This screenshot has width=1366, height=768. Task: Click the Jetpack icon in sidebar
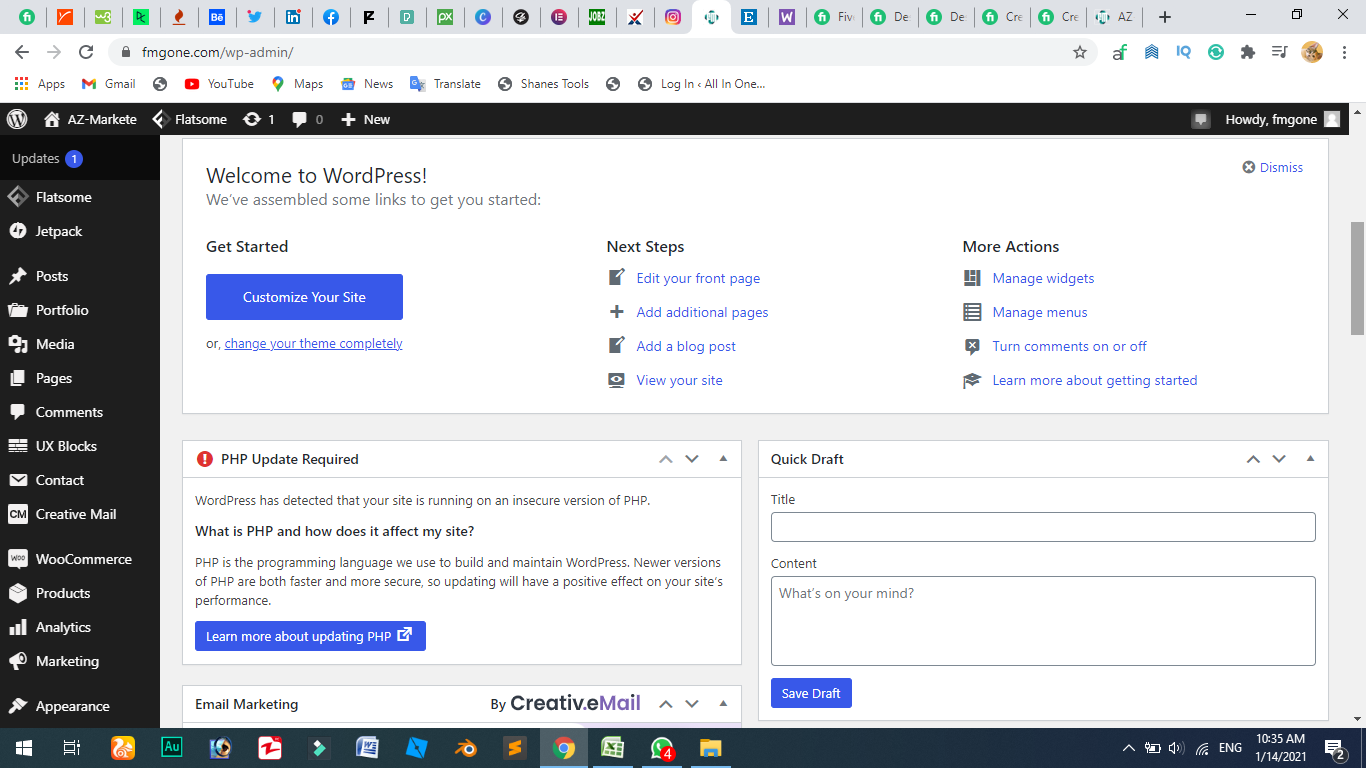click(17, 231)
